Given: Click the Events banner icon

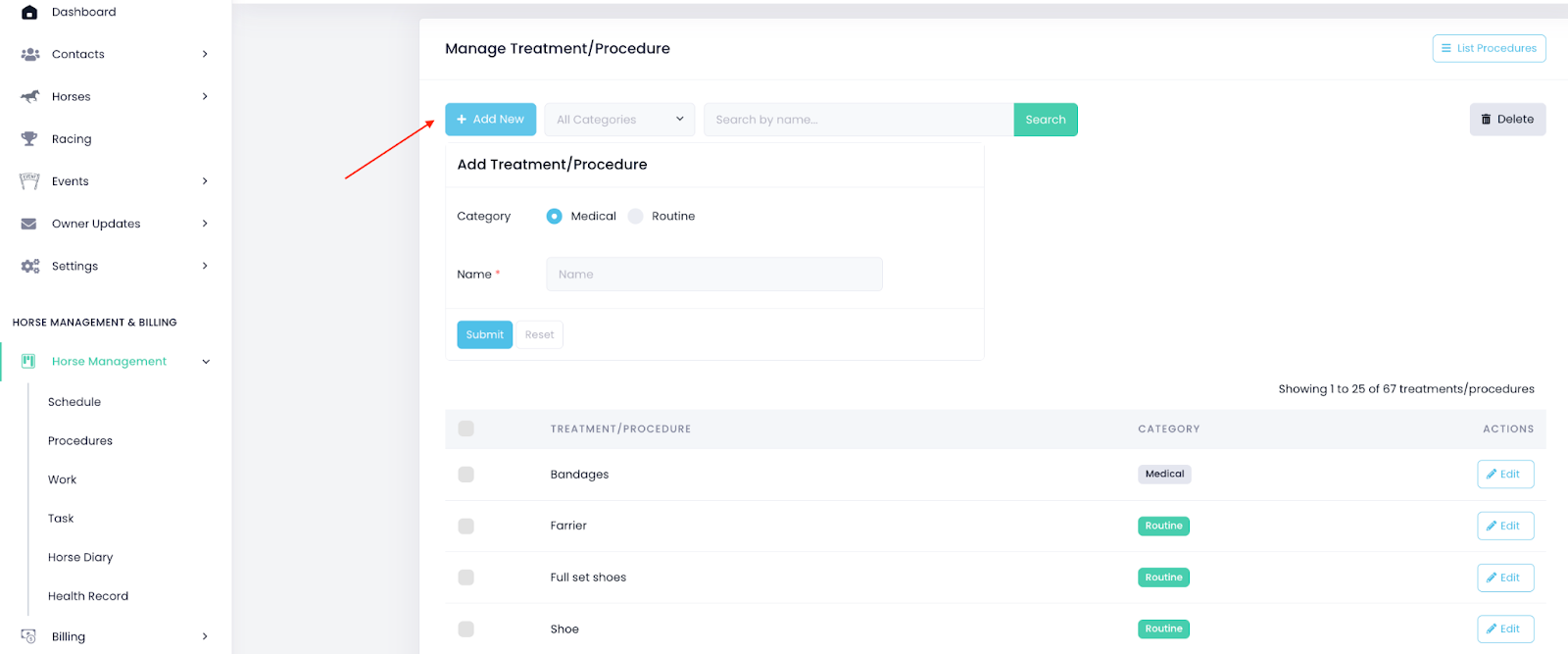Looking at the screenshot, I should pos(29,181).
